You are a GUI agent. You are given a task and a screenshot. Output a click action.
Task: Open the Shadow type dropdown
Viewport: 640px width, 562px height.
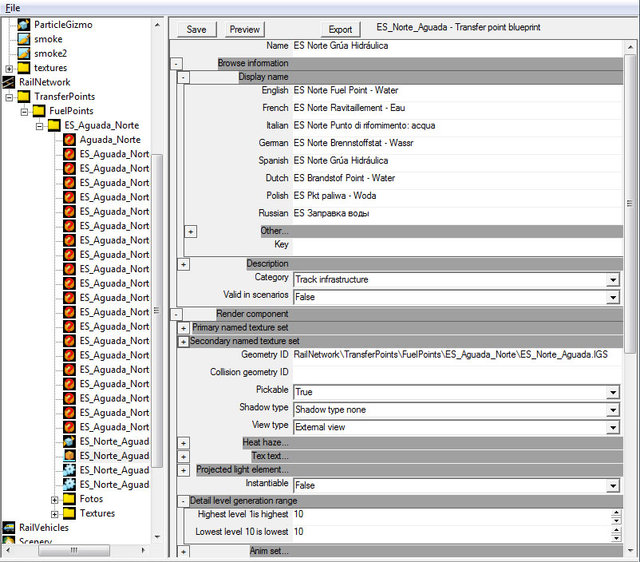point(612,409)
